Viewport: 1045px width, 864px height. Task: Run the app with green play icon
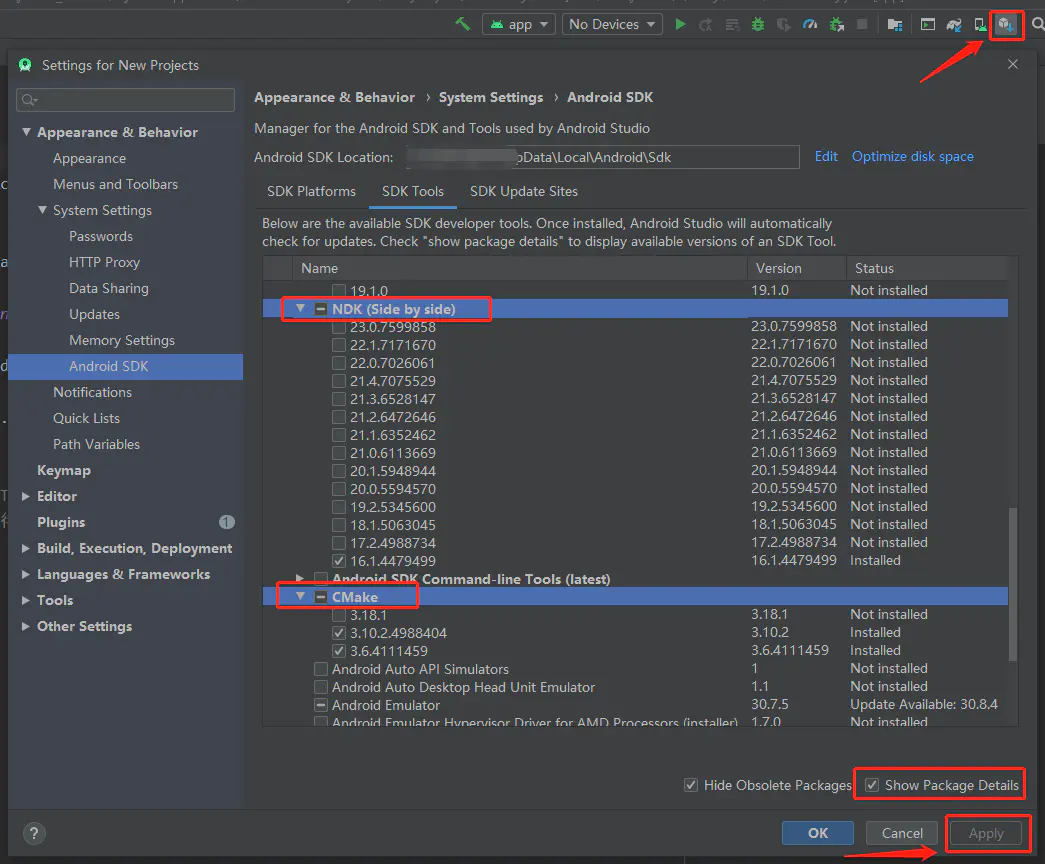(680, 24)
